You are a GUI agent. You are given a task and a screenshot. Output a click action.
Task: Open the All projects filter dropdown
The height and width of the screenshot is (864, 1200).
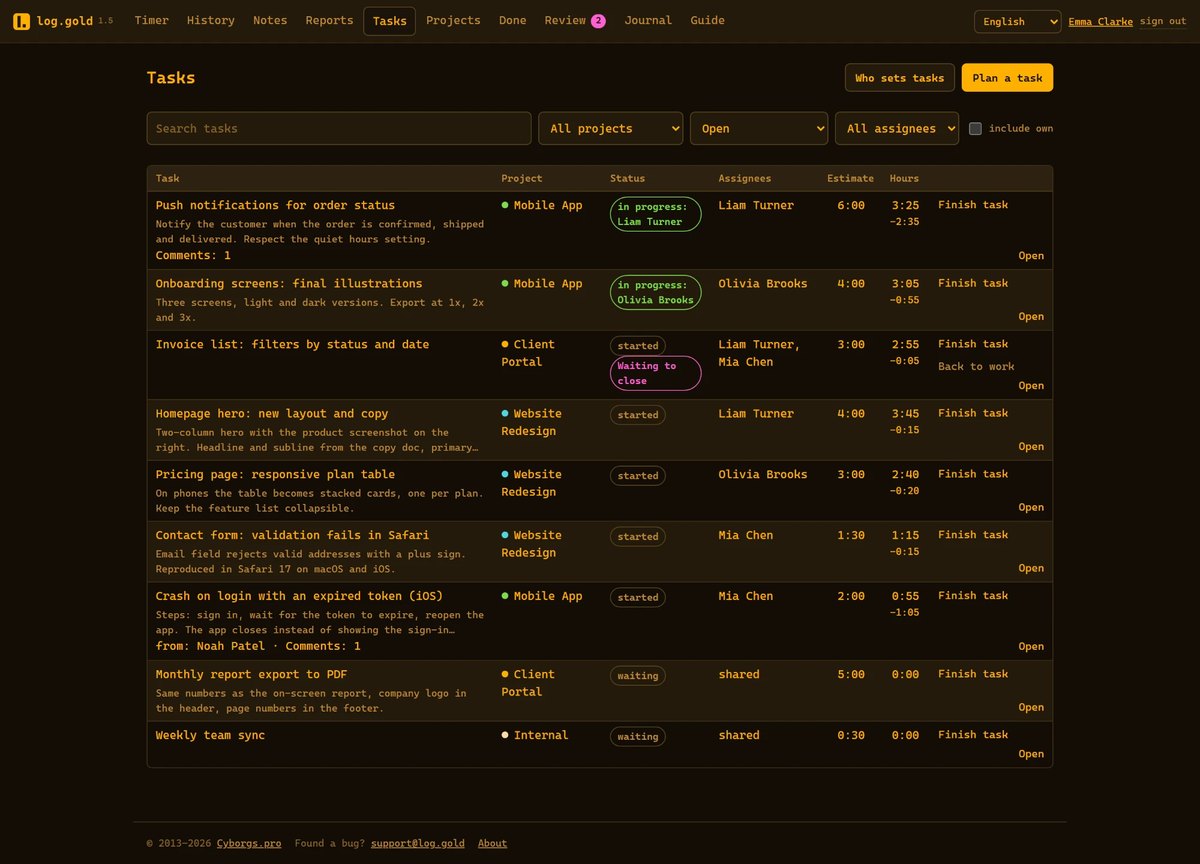[611, 128]
